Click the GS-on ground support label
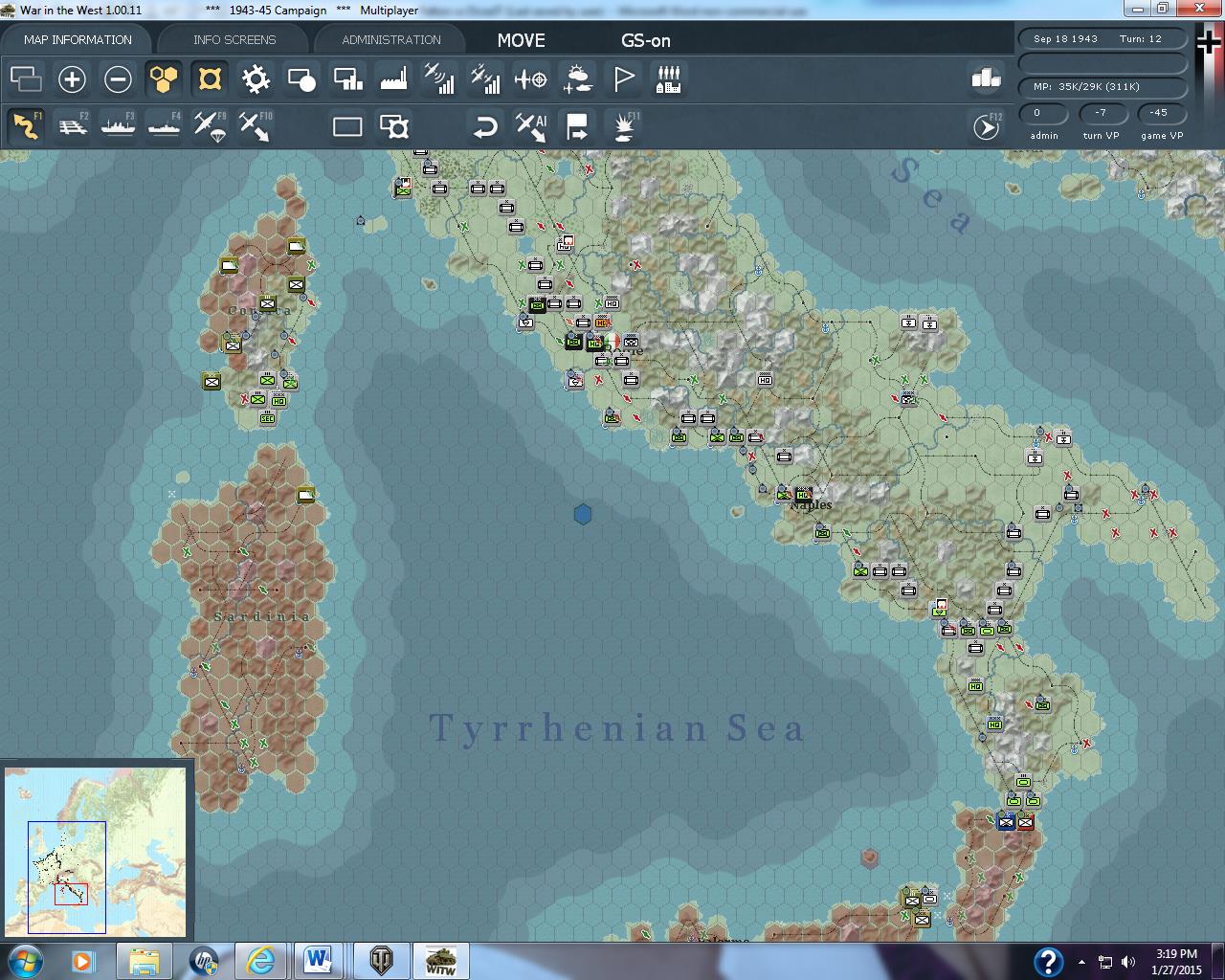This screenshot has width=1225, height=980. pyautogui.click(x=646, y=40)
